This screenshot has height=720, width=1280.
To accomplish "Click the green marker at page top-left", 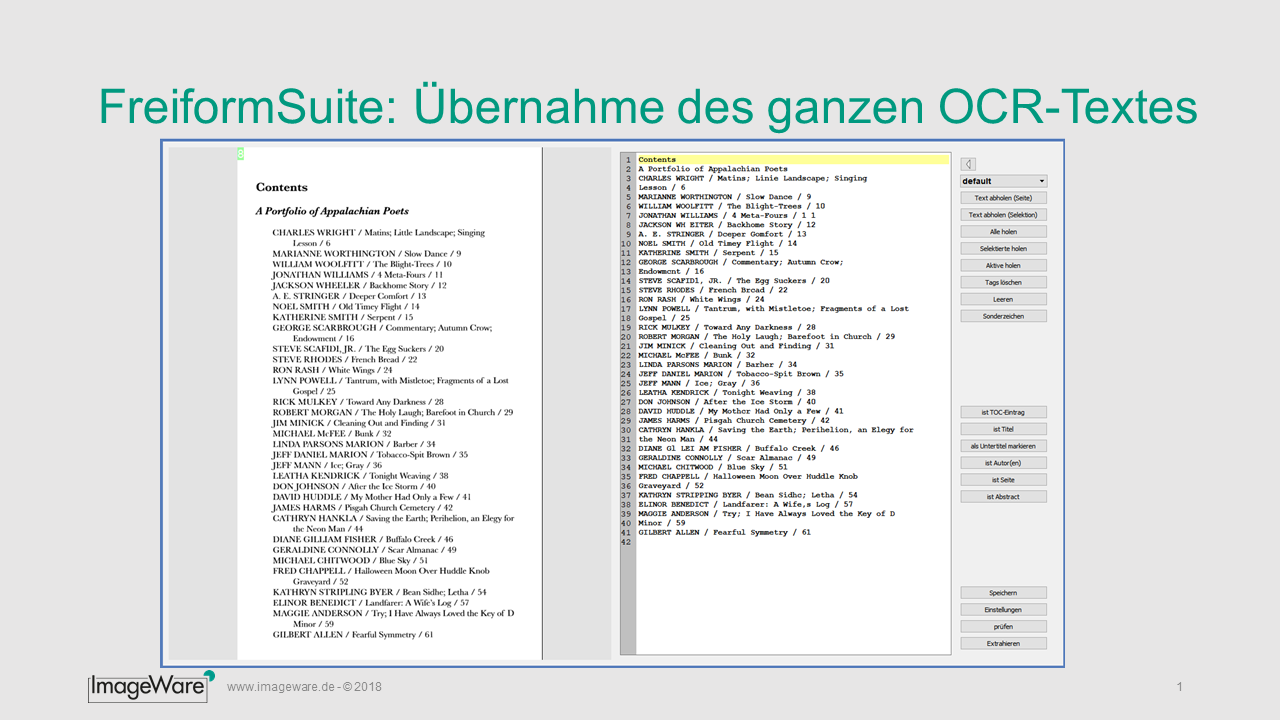I will pos(240,153).
